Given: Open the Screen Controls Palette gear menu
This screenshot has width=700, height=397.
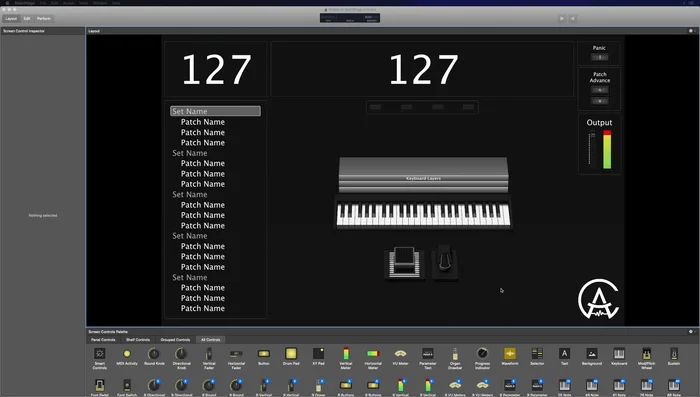Looking at the screenshot, I should click(691, 332).
